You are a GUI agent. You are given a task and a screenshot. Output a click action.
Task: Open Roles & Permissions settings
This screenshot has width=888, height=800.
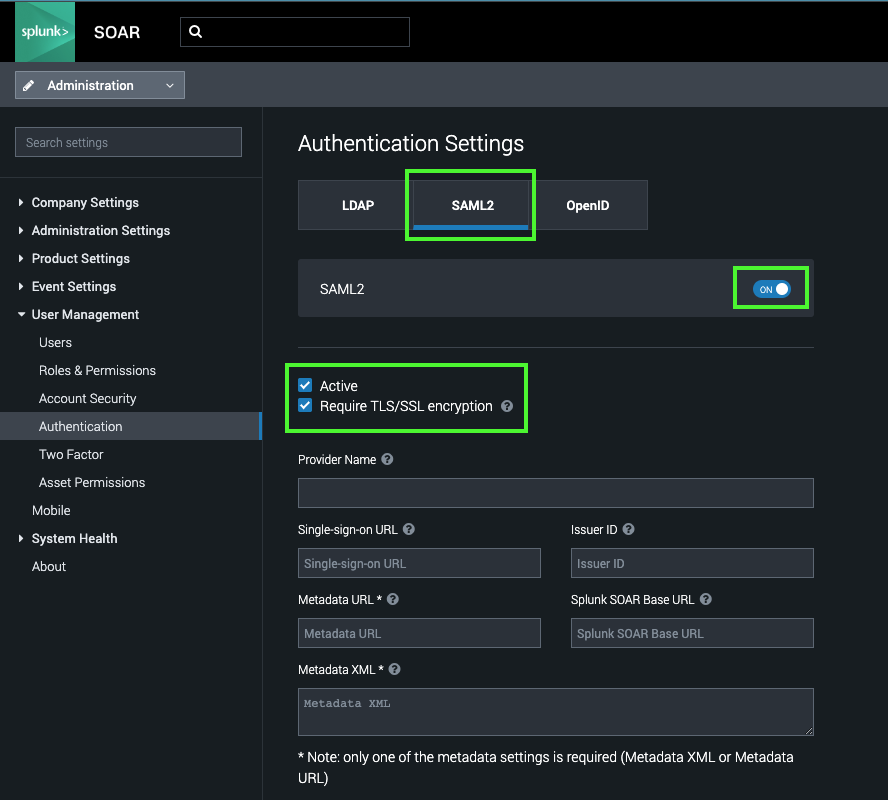click(x=97, y=370)
